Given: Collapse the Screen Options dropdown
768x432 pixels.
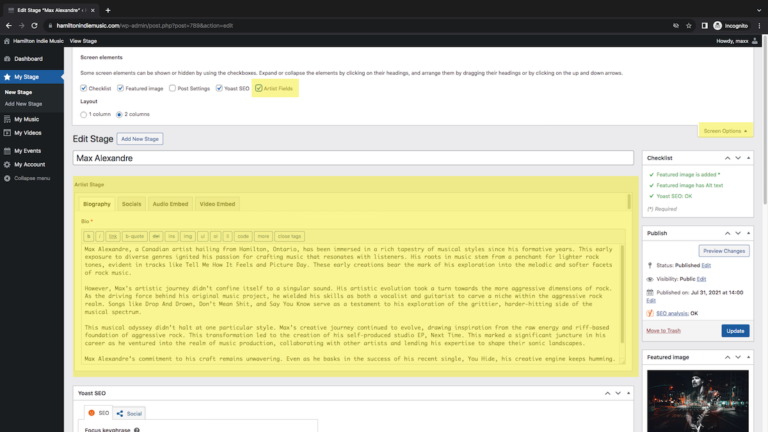Looking at the screenshot, I should [726, 131].
